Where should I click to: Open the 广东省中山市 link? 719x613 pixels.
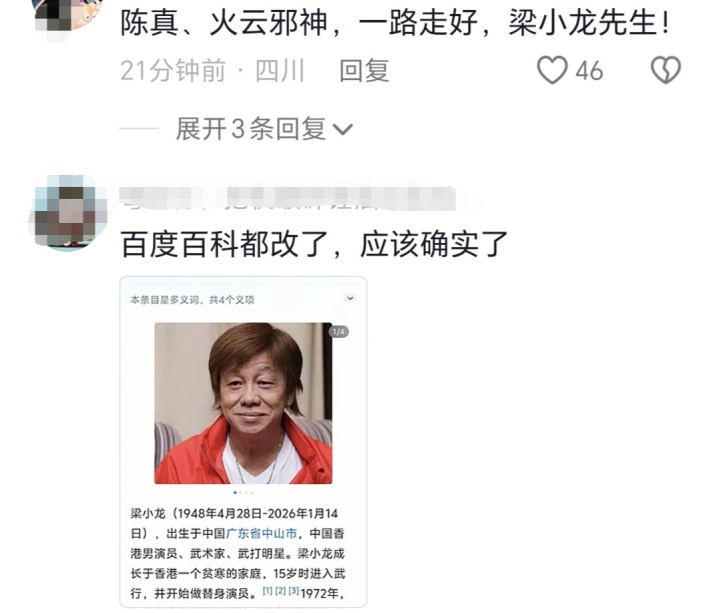[x=261, y=534]
